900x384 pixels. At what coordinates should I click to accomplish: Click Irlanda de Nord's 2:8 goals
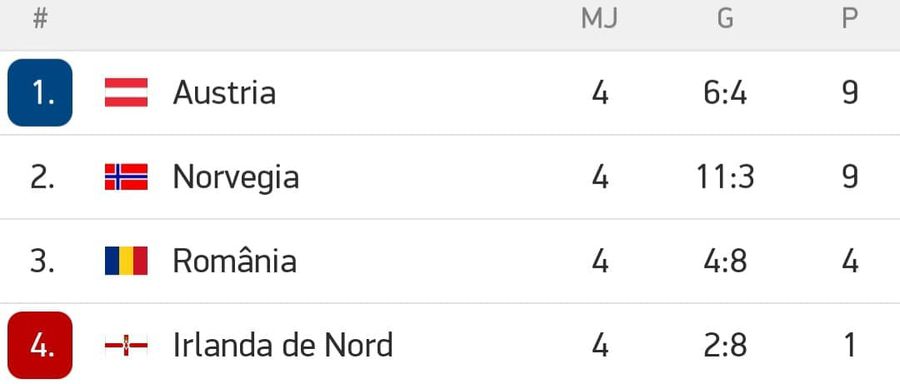(726, 346)
